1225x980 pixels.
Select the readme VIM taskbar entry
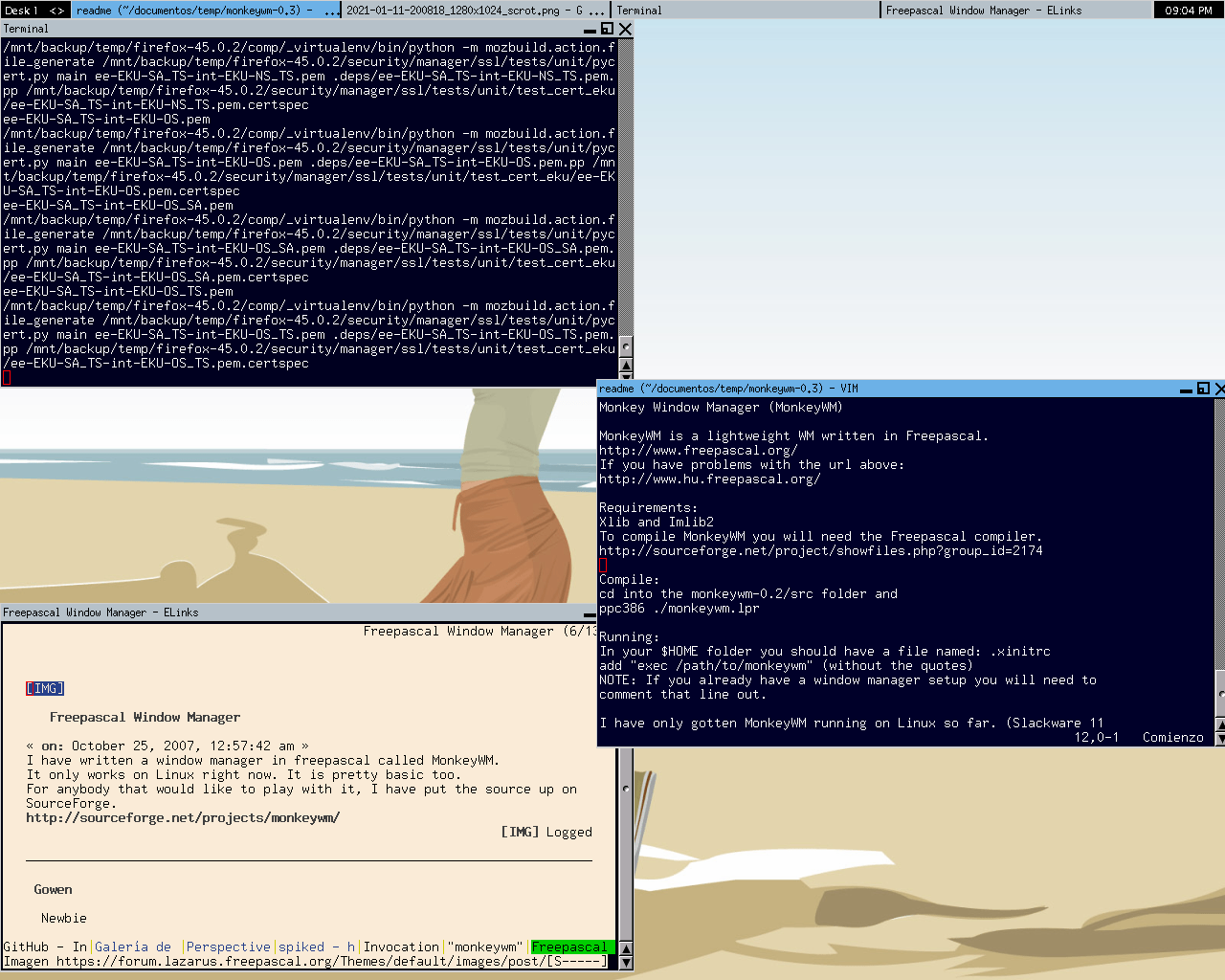[206, 11]
